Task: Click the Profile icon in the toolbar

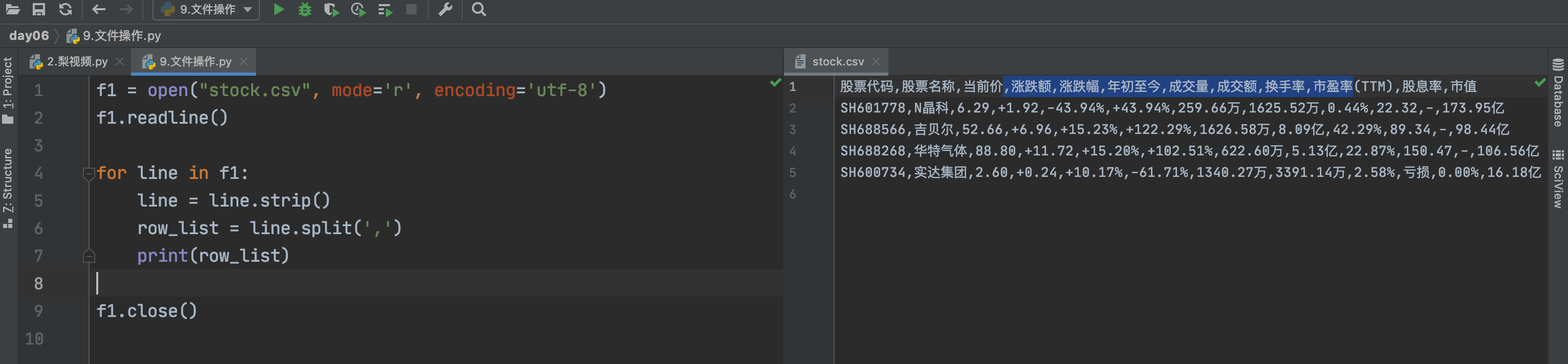Action: coord(359,9)
